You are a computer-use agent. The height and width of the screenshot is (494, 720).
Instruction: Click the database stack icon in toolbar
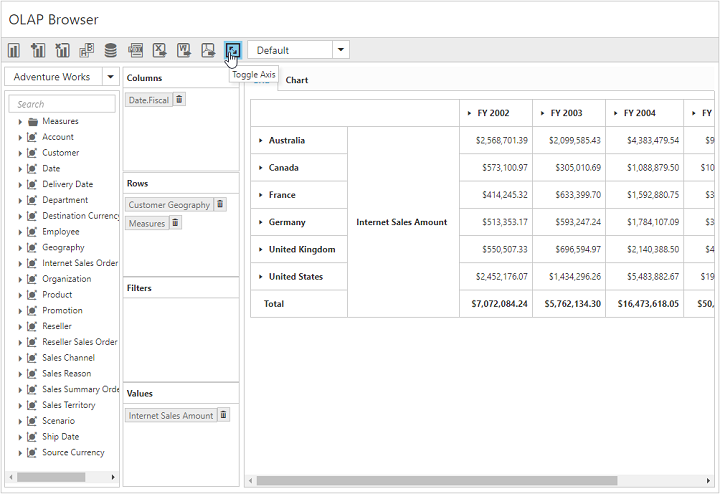click(111, 50)
